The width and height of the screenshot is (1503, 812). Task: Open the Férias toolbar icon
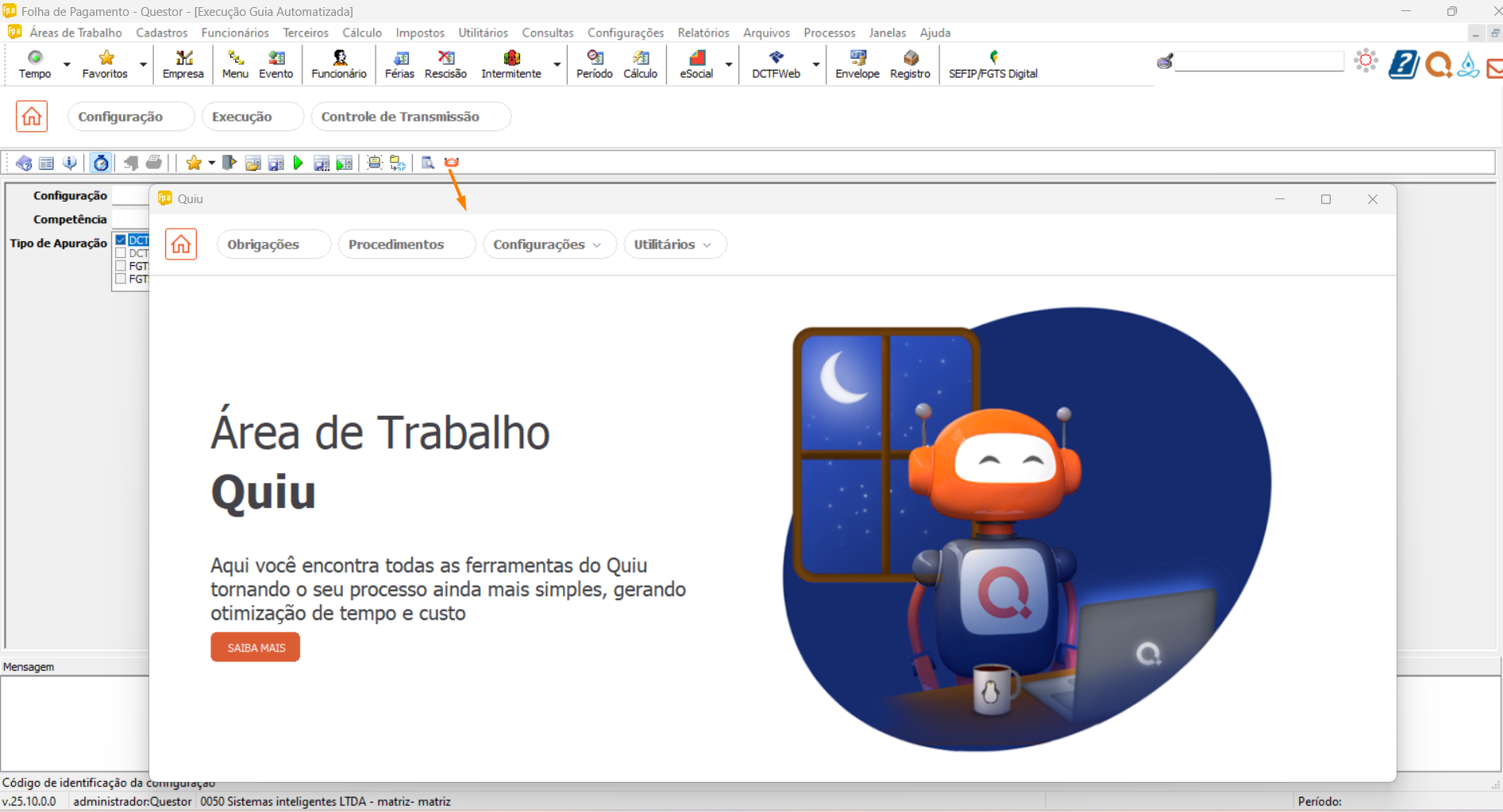click(399, 63)
